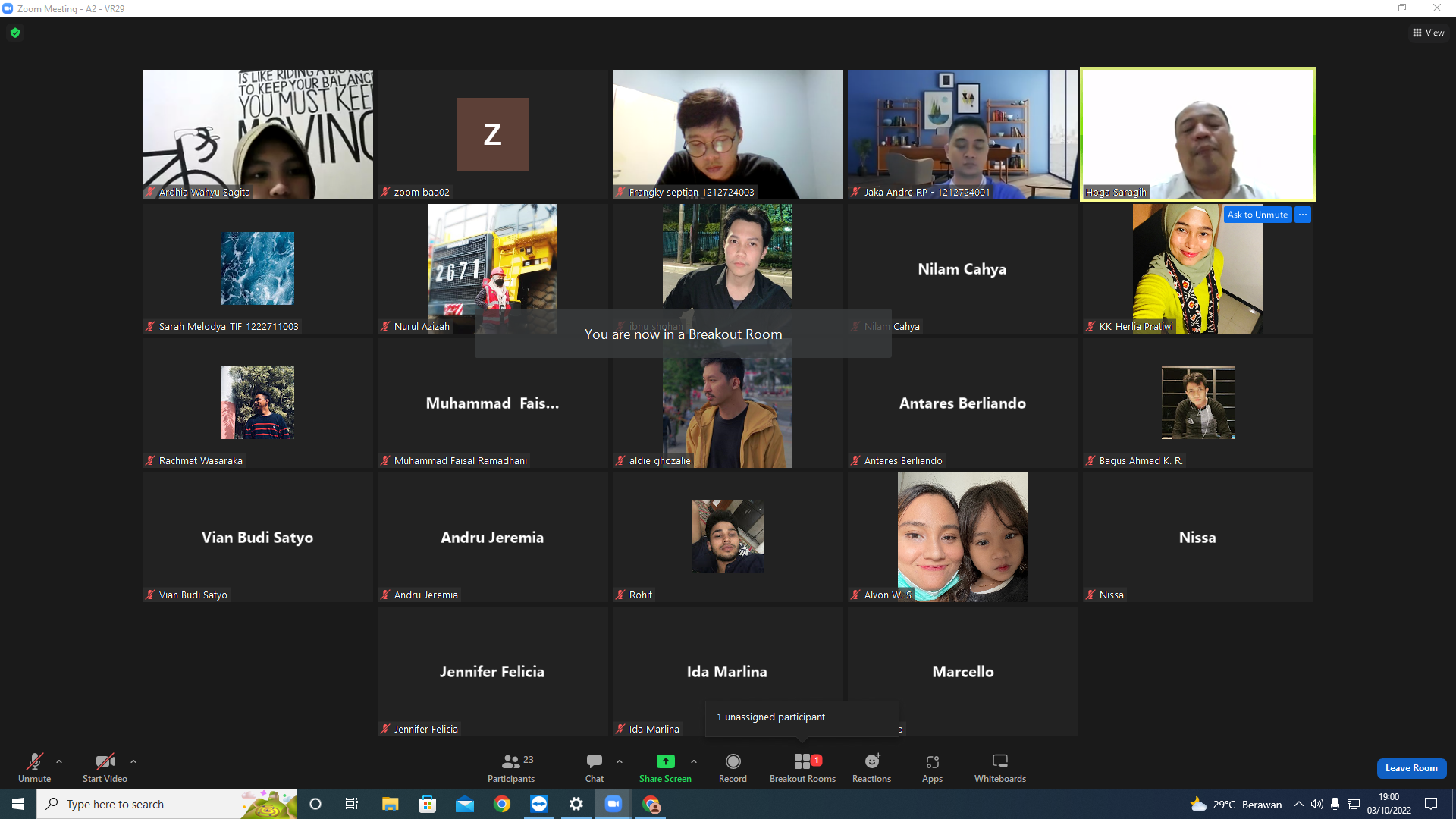The width and height of the screenshot is (1456, 819).
Task: Click Rohit name label
Action: (x=641, y=595)
